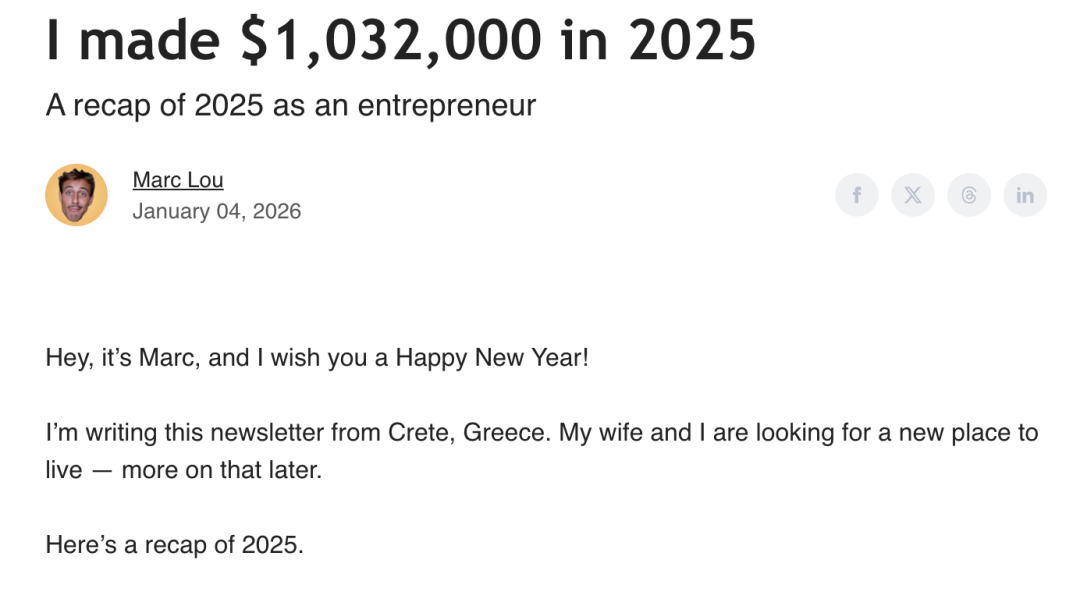1080x613 pixels.
Task: Open the Marc Lou author profile link
Action: click(x=178, y=179)
